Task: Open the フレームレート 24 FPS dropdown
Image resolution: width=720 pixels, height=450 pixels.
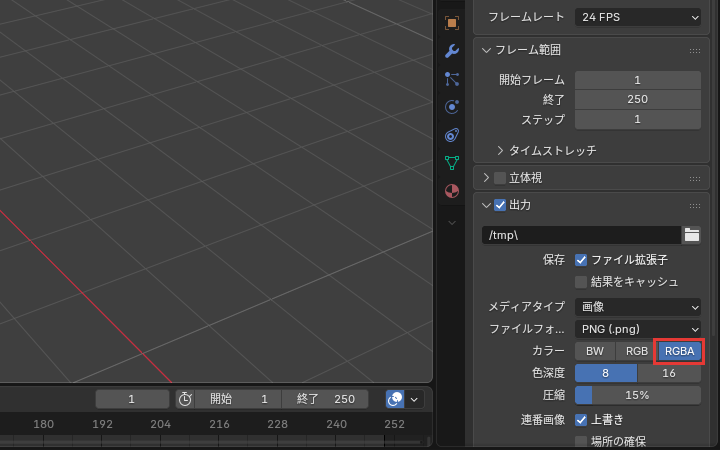Action: pyautogui.click(x=638, y=17)
